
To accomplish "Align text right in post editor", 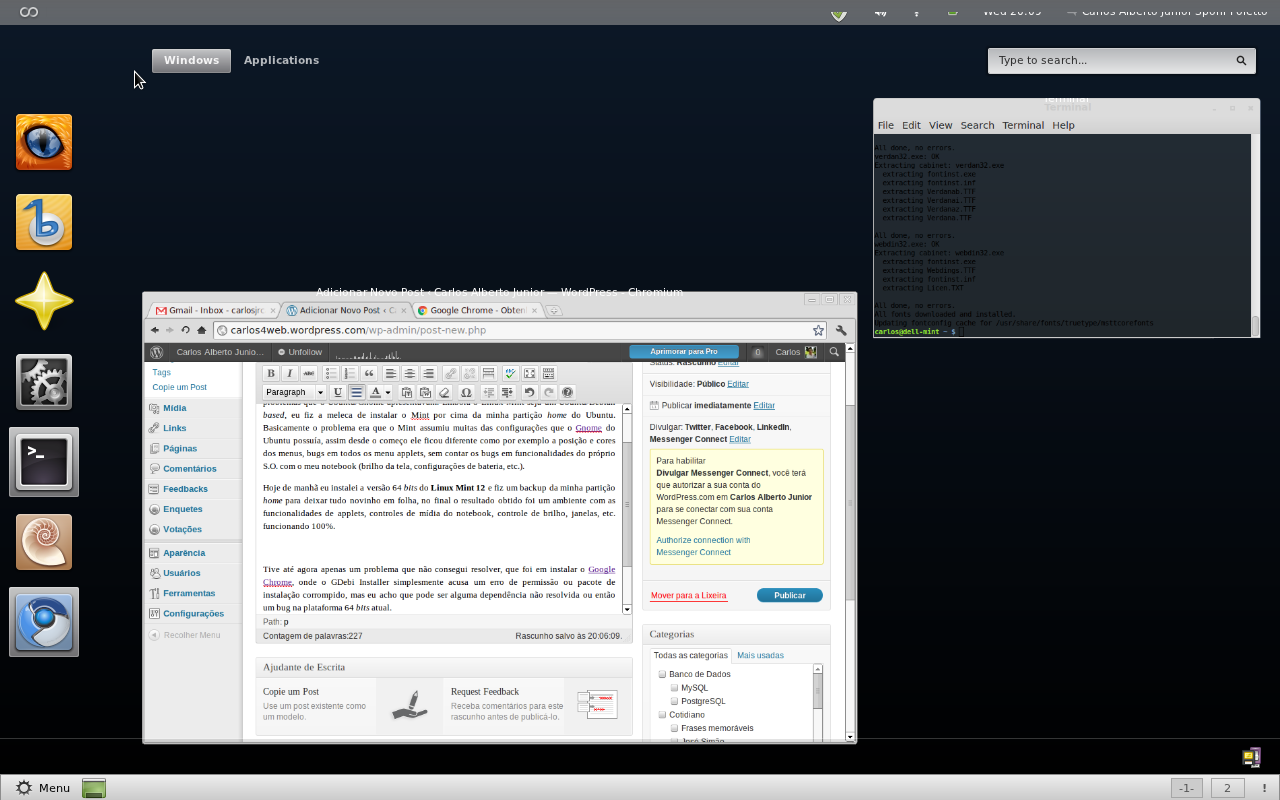I will (429, 373).
